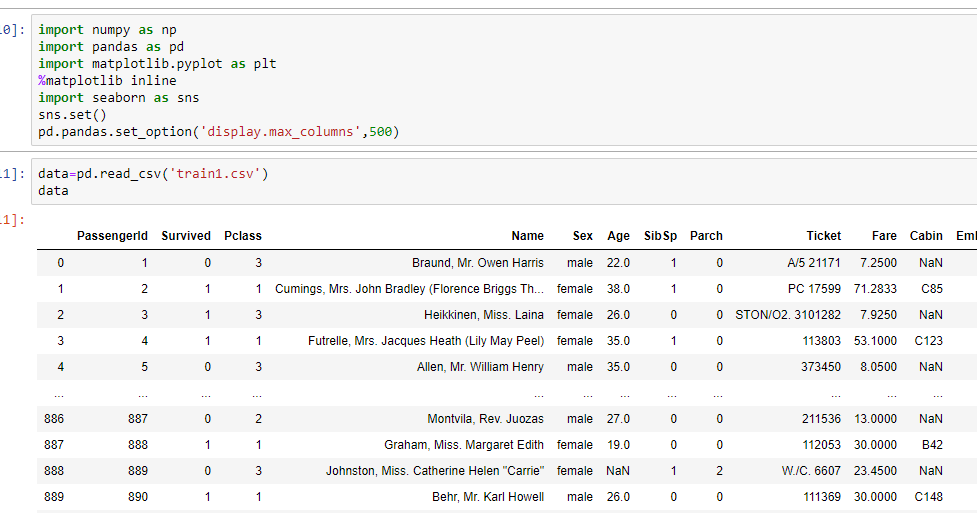This screenshot has height=513, width=977.
Task: Click the PassengerId column header
Action: tap(112, 236)
